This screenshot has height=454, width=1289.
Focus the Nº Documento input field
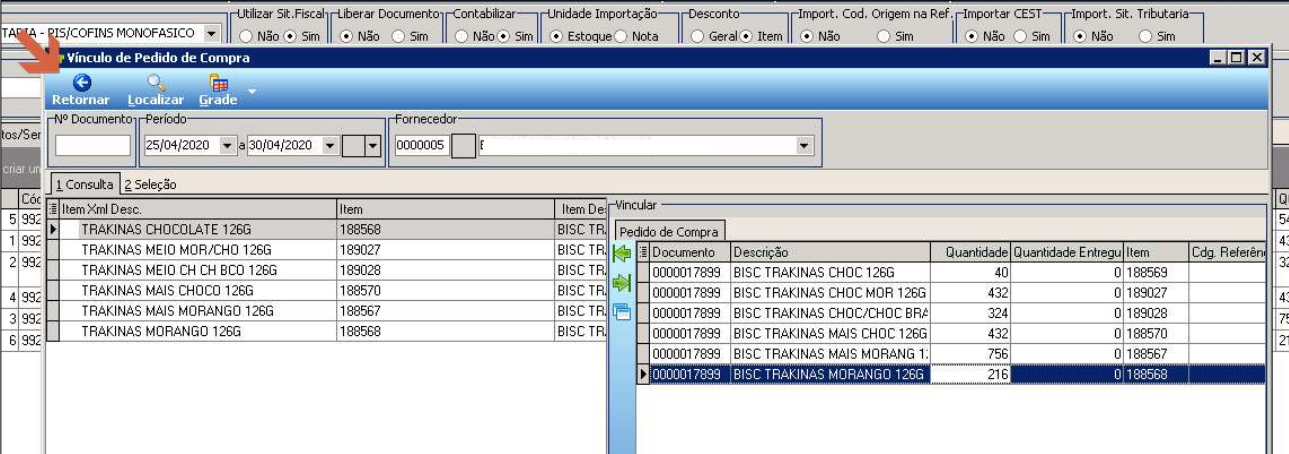click(93, 145)
